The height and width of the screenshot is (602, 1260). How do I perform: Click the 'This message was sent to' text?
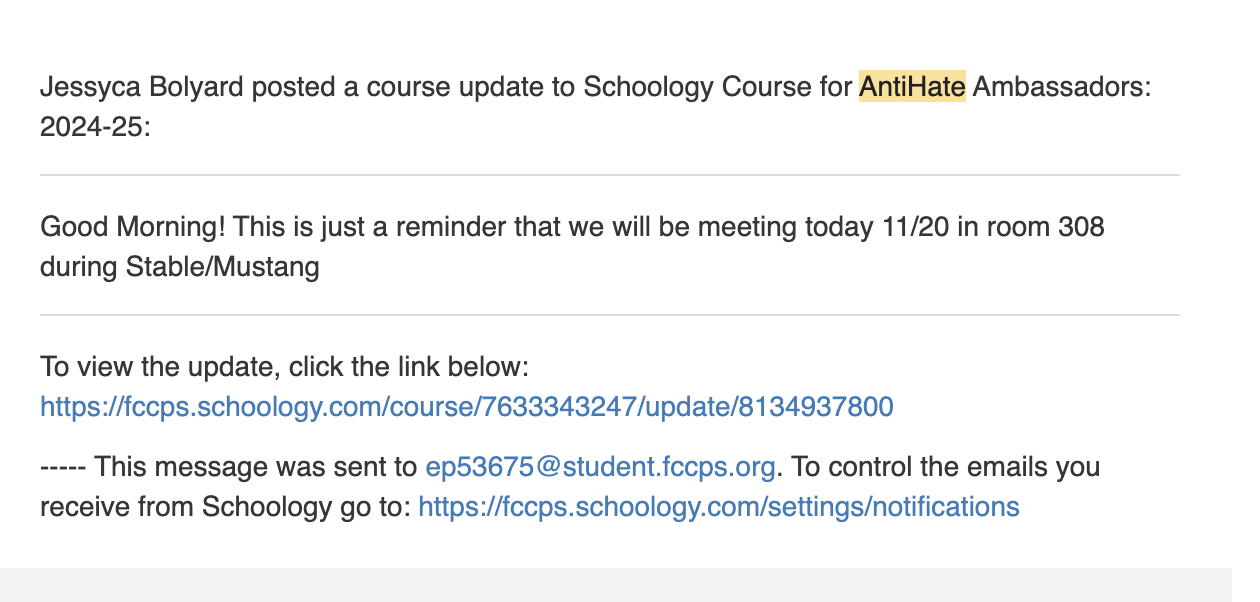pos(256,467)
